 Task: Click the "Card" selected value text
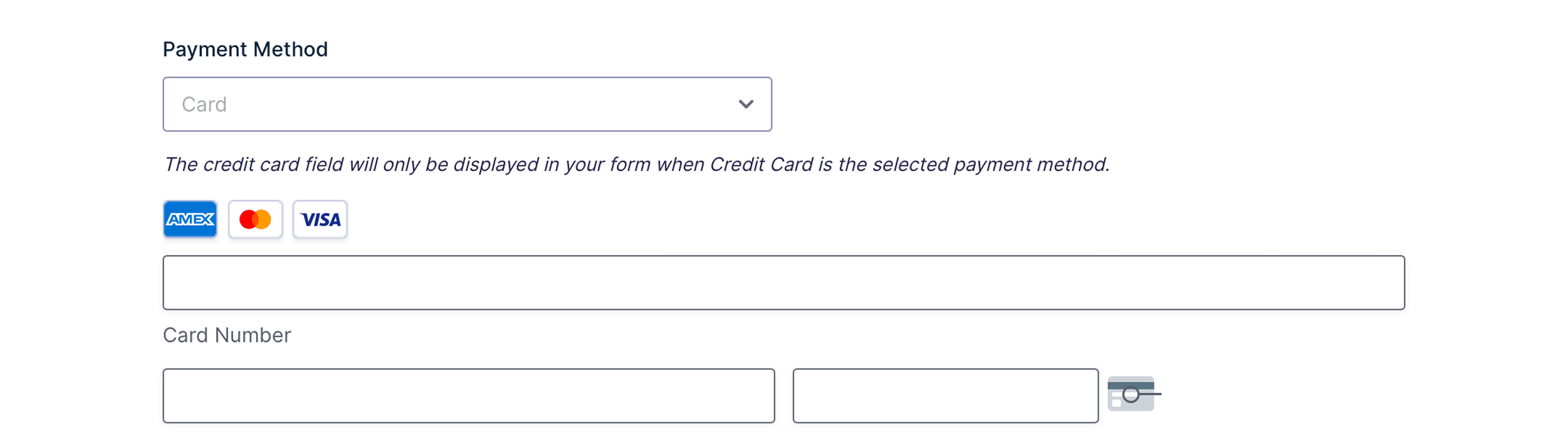pyautogui.click(x=204, y=104)
